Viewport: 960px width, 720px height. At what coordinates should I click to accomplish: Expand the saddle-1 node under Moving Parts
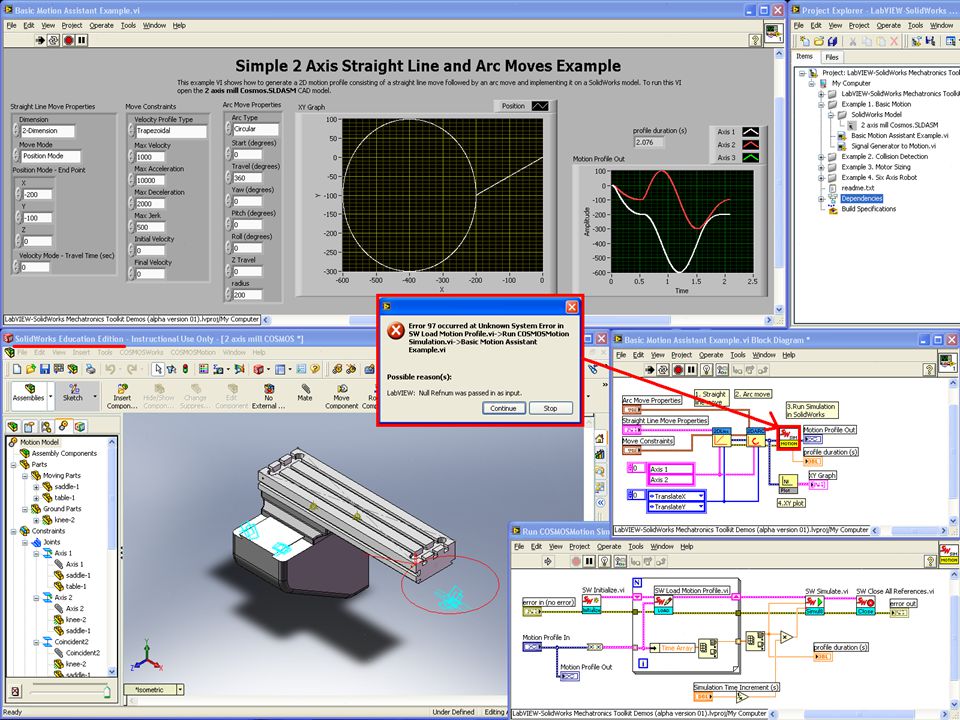pyautogui.click(x=36, y=487)
